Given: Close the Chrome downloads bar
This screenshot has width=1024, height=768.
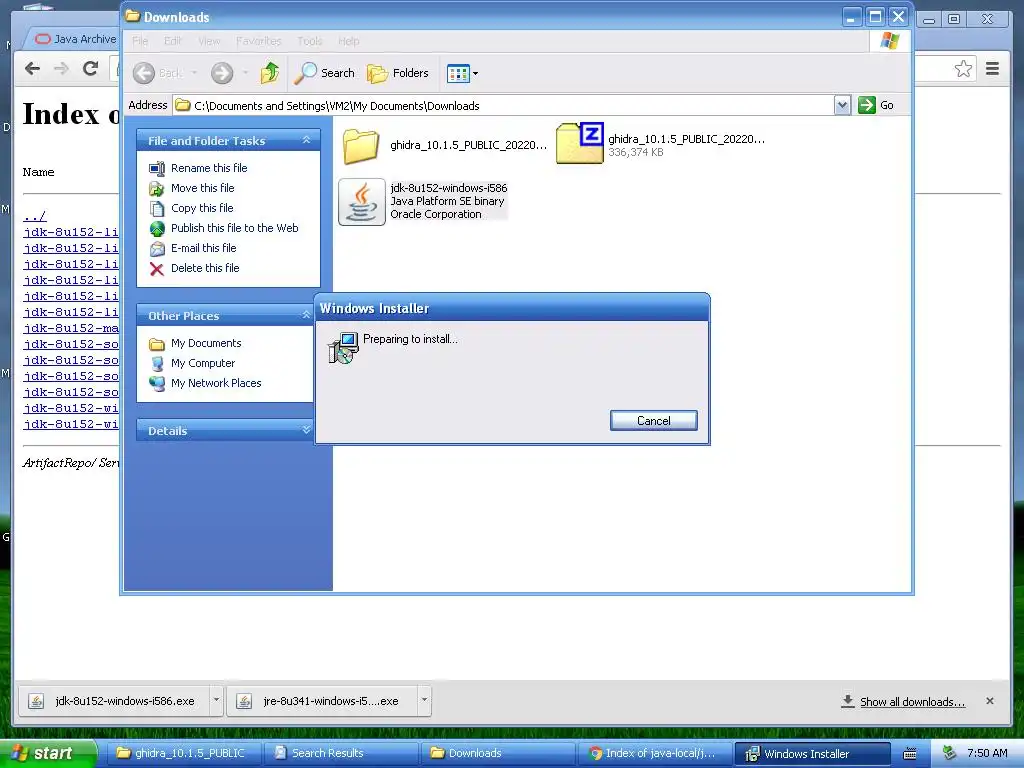Looking at the screenshot, I should click(990, 701).
